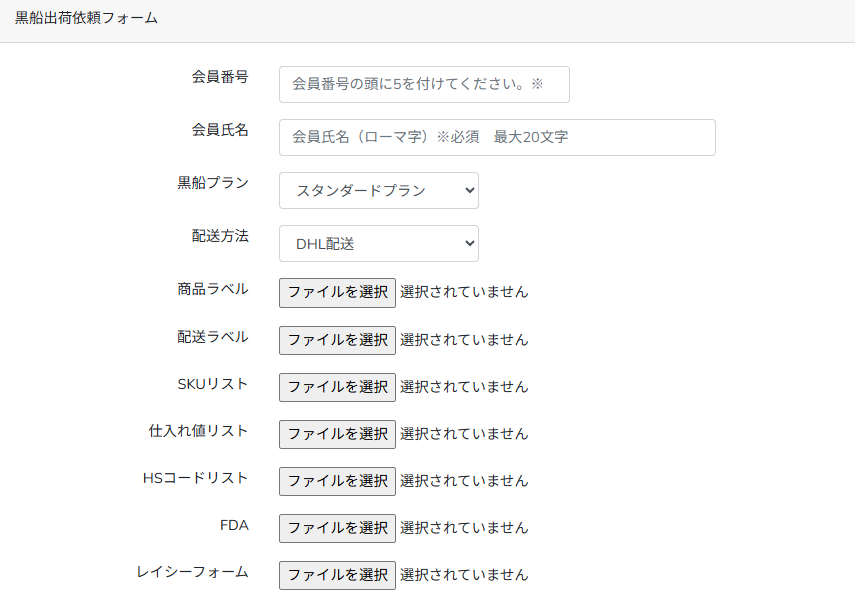Click the 会員番号 field label text
Viewport: 855px width, 601px height.
[x=220, y=77]
